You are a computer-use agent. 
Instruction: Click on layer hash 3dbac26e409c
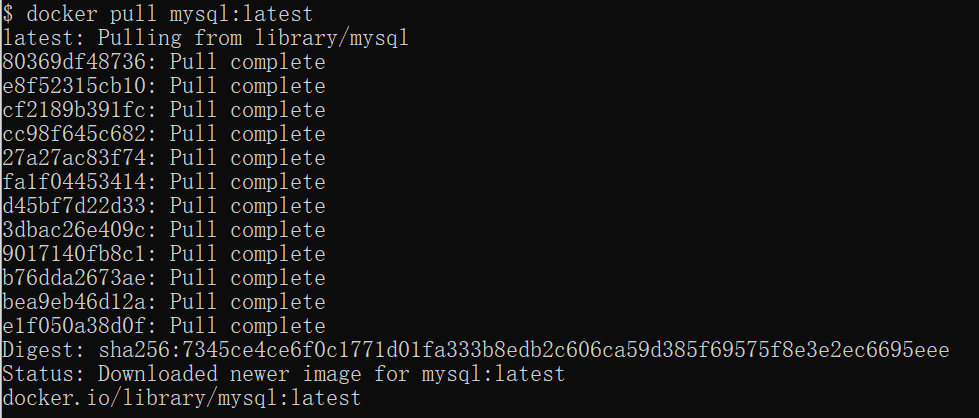tap(79, 230)
